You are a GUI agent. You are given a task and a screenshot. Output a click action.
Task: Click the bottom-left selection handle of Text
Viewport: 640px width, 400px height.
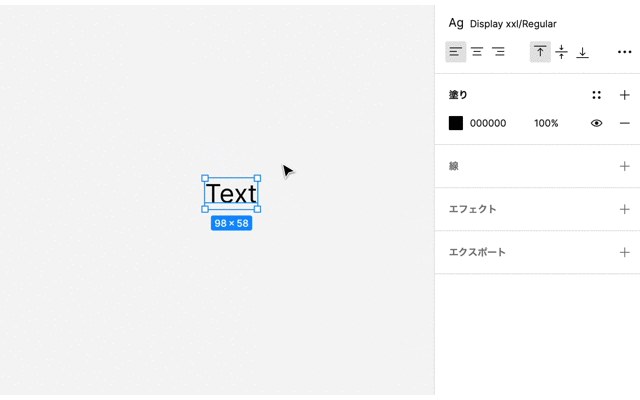pyautogui.click(x=205, y=209)
